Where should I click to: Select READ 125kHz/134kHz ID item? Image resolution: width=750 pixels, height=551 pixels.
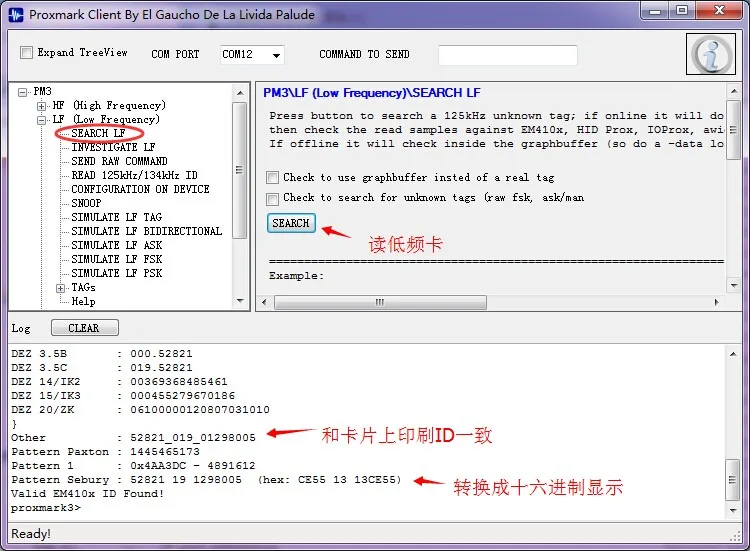[x=134, y=175]
